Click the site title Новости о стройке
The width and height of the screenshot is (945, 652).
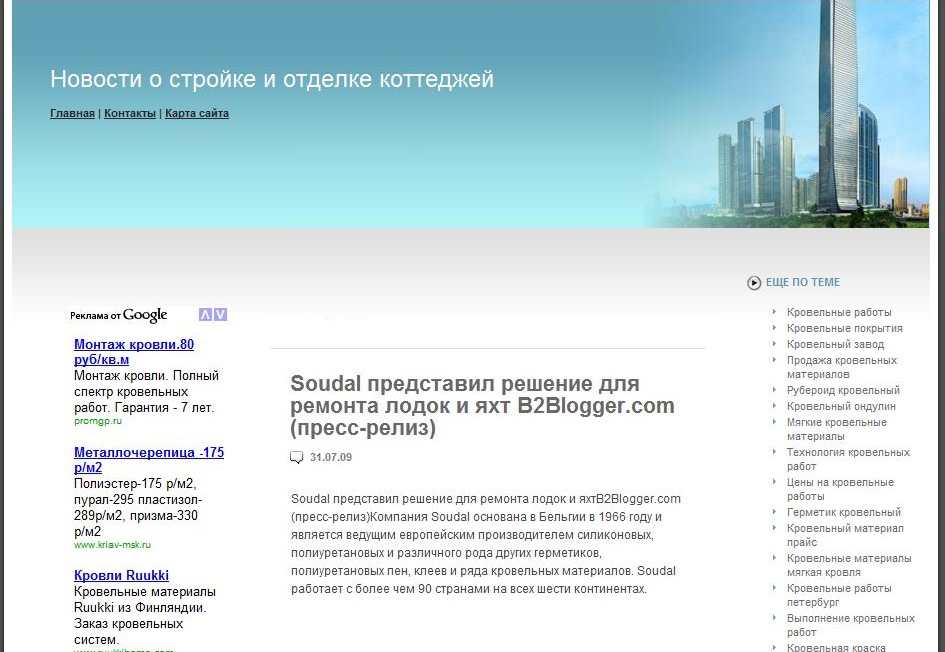(x=272, y=79)
